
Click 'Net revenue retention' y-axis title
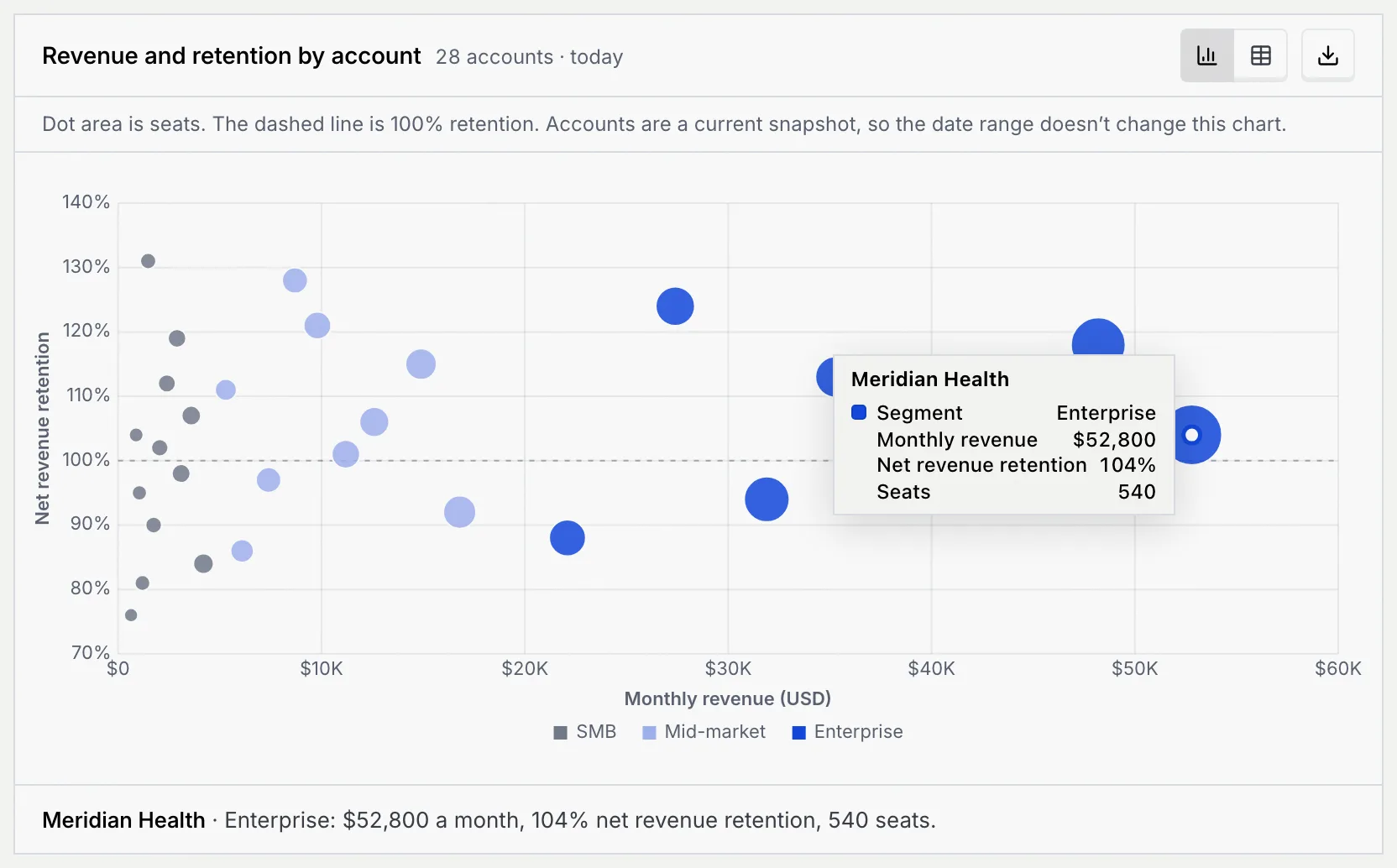click(x=43, y=428)
